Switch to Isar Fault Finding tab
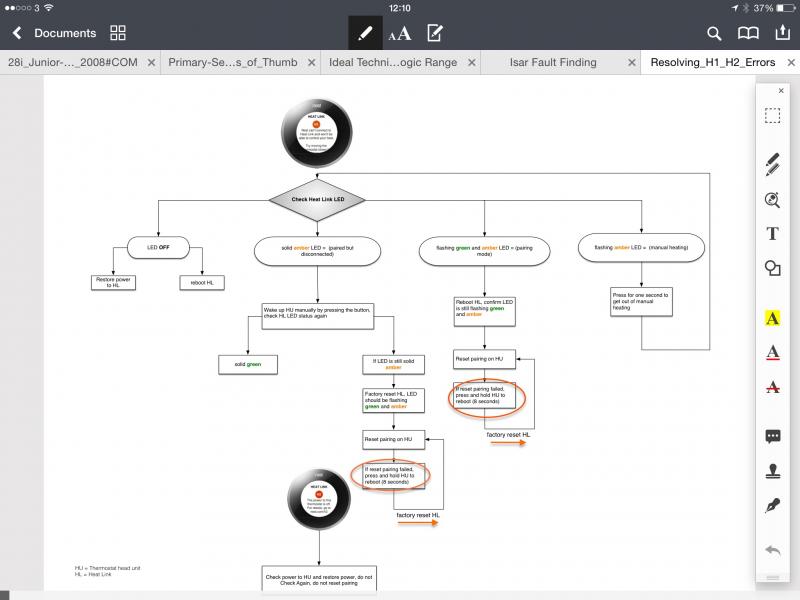This screenshot has height=600, width=800. pyautogui.click(x=552, y=62)
